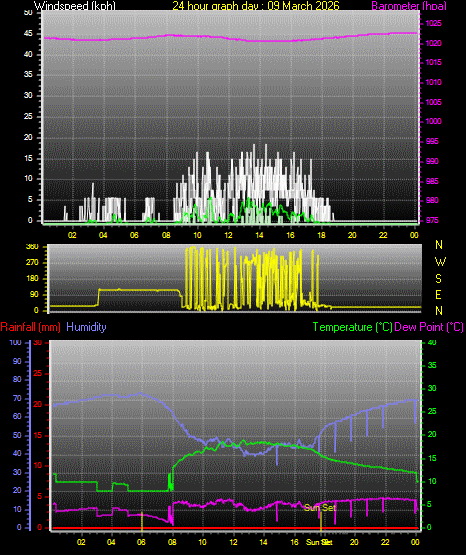Viewport: 466px width, 555px height.
Task: Click the red '15' rainfall axis value
Action: pyautogui.click(x=38, y=435)
